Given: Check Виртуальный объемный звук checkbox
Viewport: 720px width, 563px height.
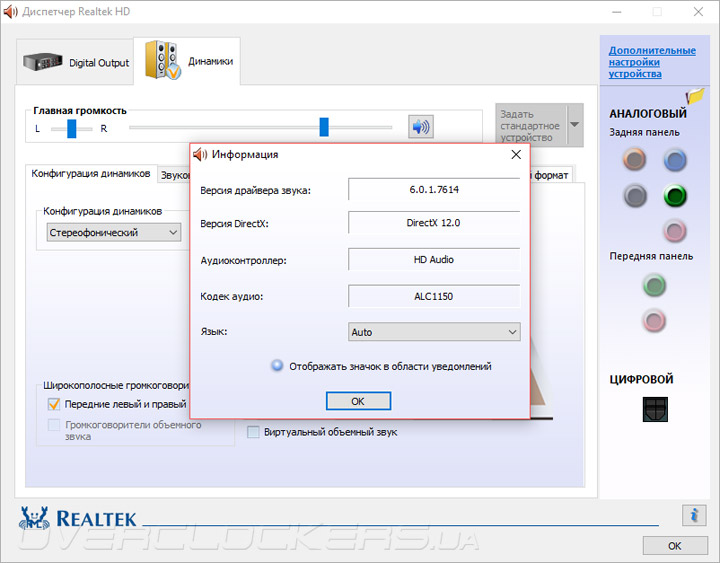Looking at the screenshot, I should [x=253, y=432].
